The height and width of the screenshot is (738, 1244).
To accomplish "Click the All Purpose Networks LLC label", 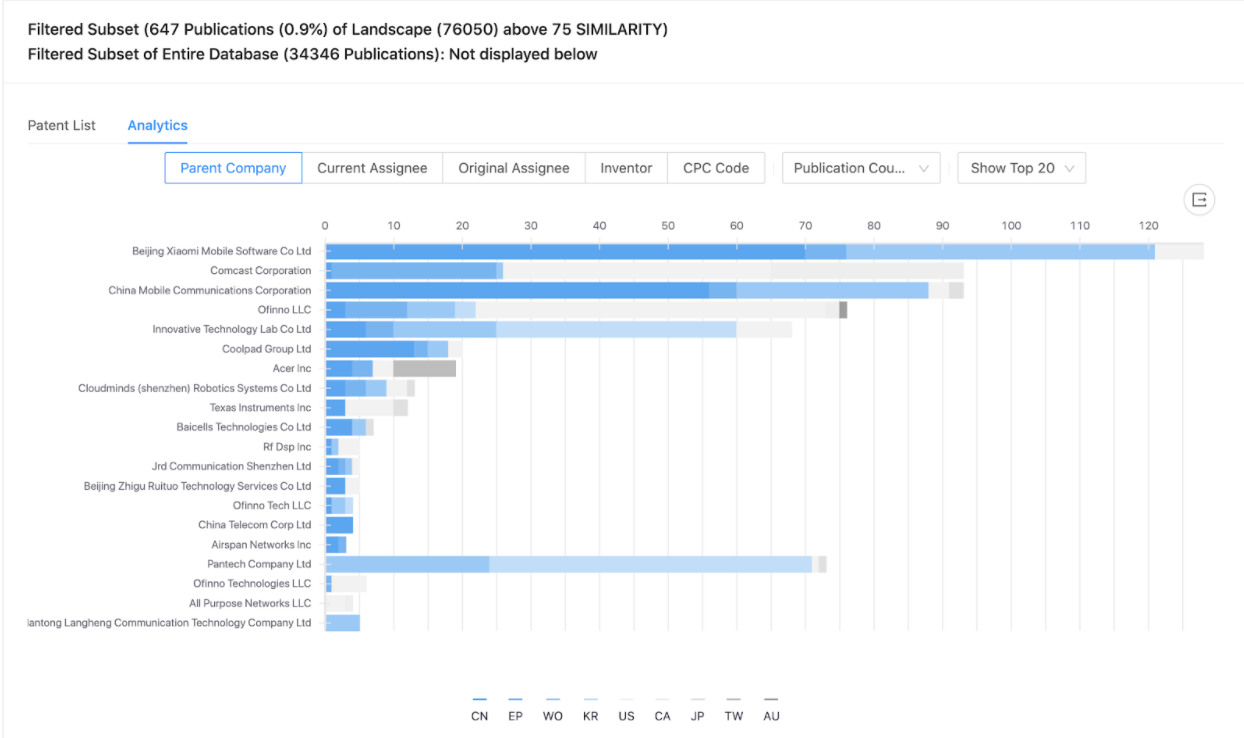I will tap(250, 603).
